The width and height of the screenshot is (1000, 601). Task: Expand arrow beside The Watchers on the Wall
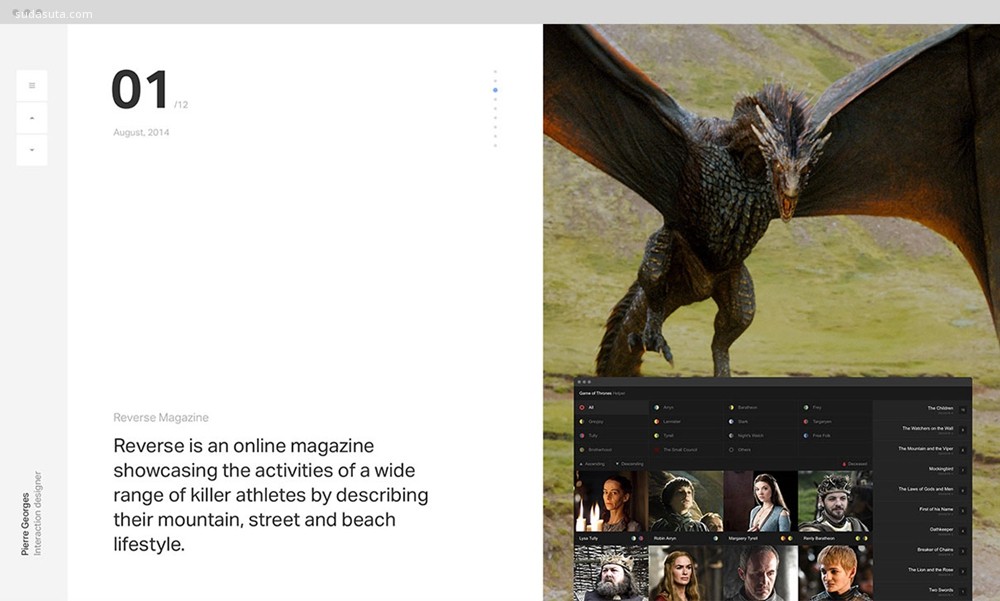963,430
